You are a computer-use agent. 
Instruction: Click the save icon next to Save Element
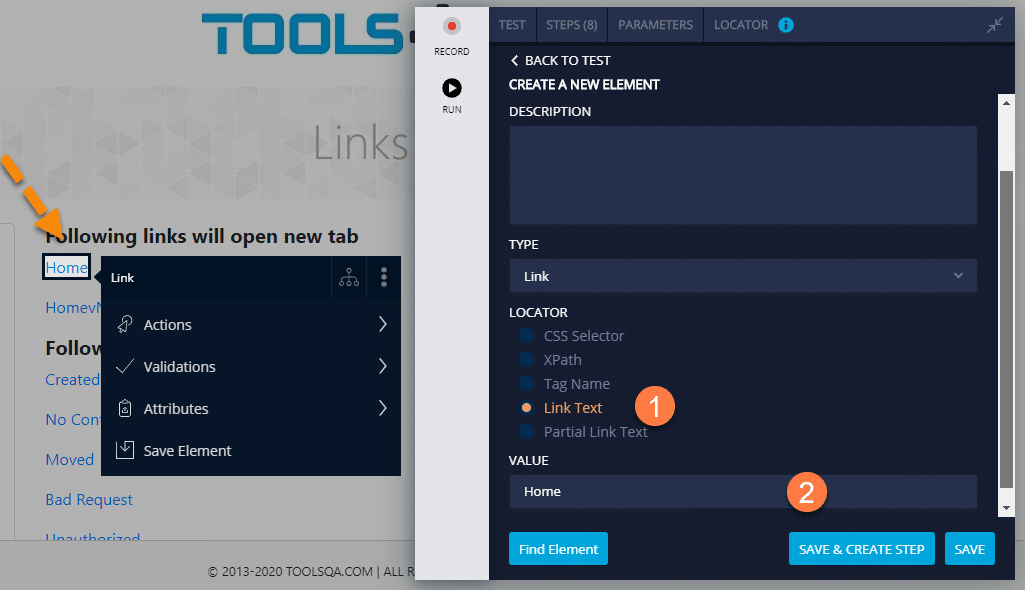coord(125,450)
